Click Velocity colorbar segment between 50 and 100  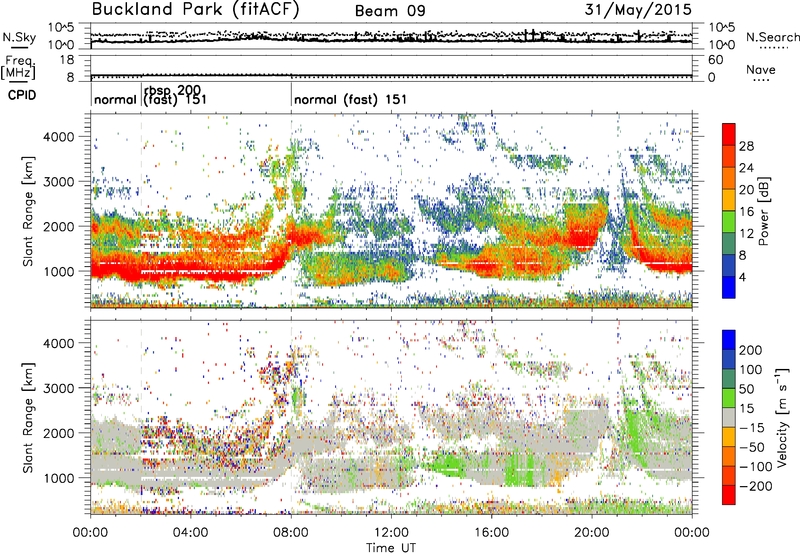pyautogui.click(x=729, y=379)
